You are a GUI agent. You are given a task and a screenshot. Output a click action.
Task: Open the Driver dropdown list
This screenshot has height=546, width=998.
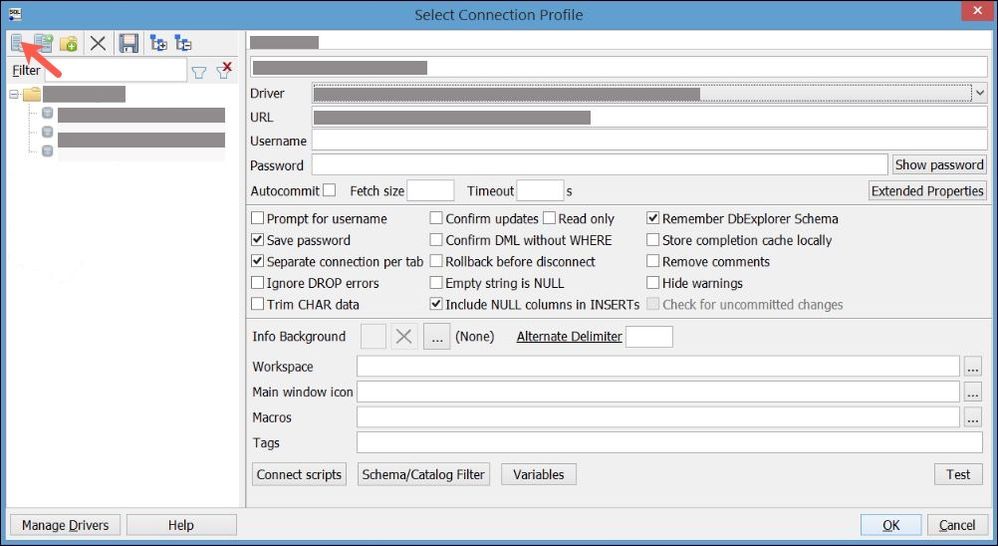click(x=979, y=93)
